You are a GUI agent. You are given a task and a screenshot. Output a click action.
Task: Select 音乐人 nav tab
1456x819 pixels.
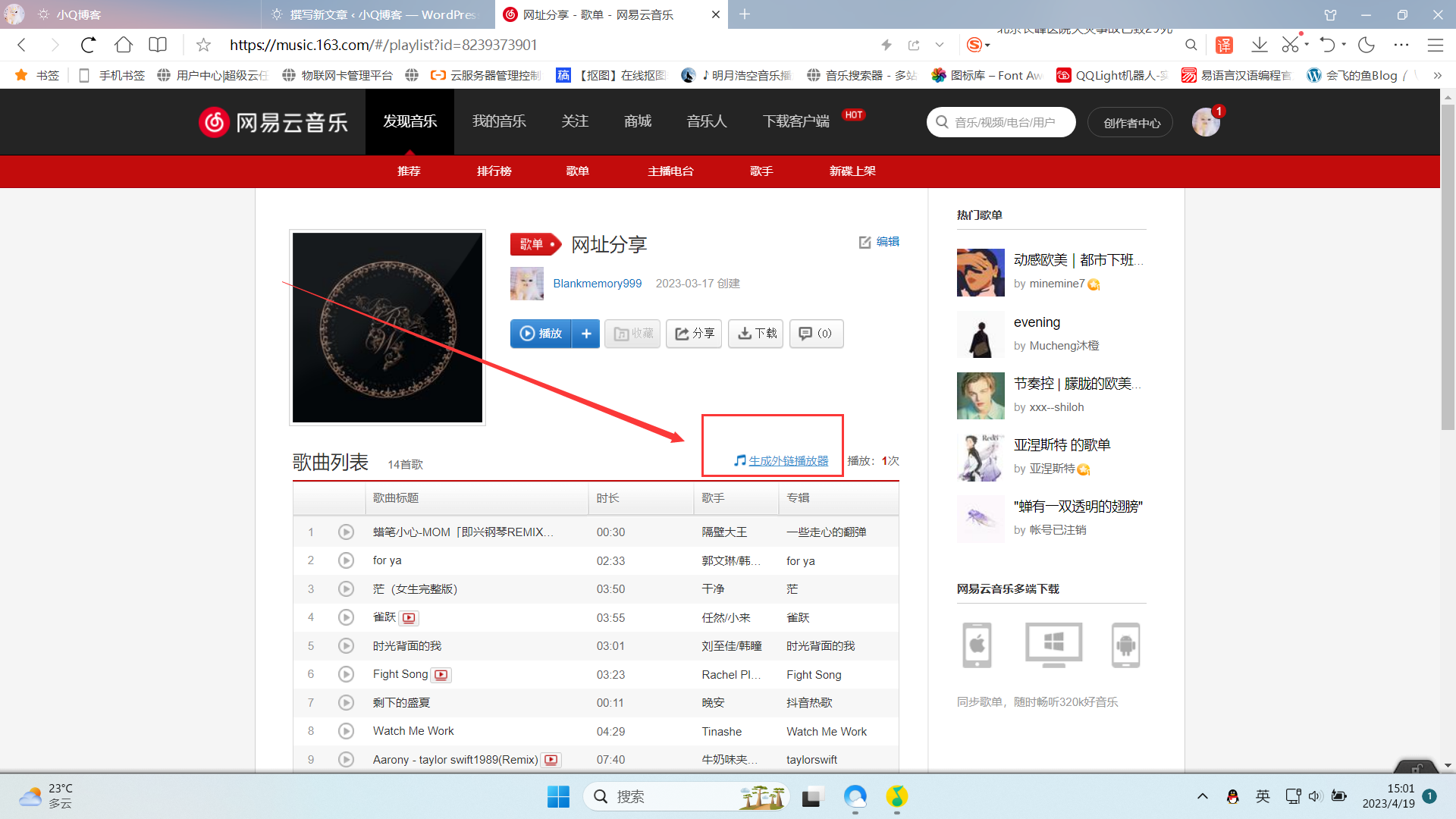(x=707, y=122)
